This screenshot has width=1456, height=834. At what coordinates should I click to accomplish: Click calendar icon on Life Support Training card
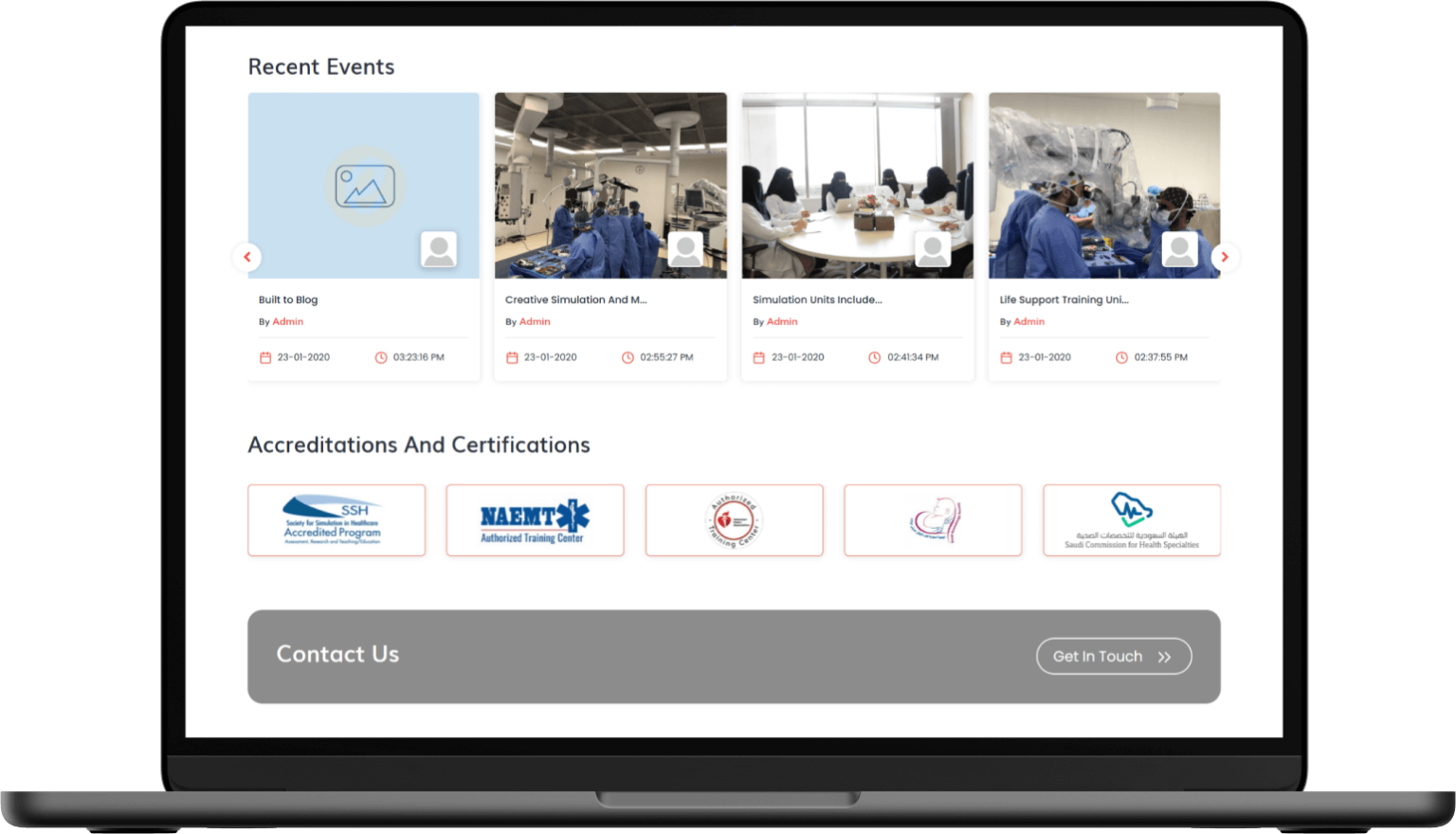(1007, 357)
